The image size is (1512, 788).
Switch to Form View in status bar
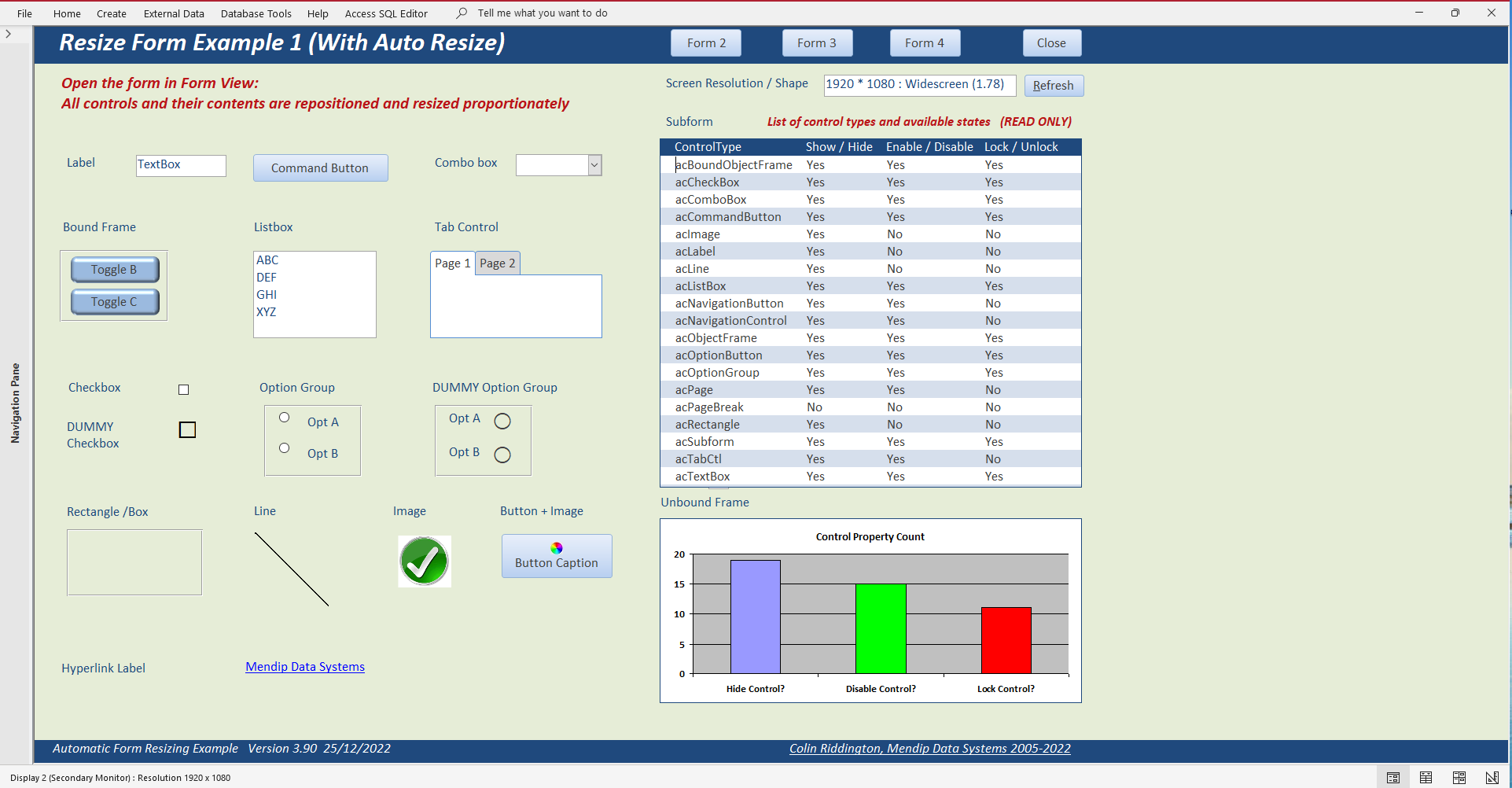coord(1392,778)
